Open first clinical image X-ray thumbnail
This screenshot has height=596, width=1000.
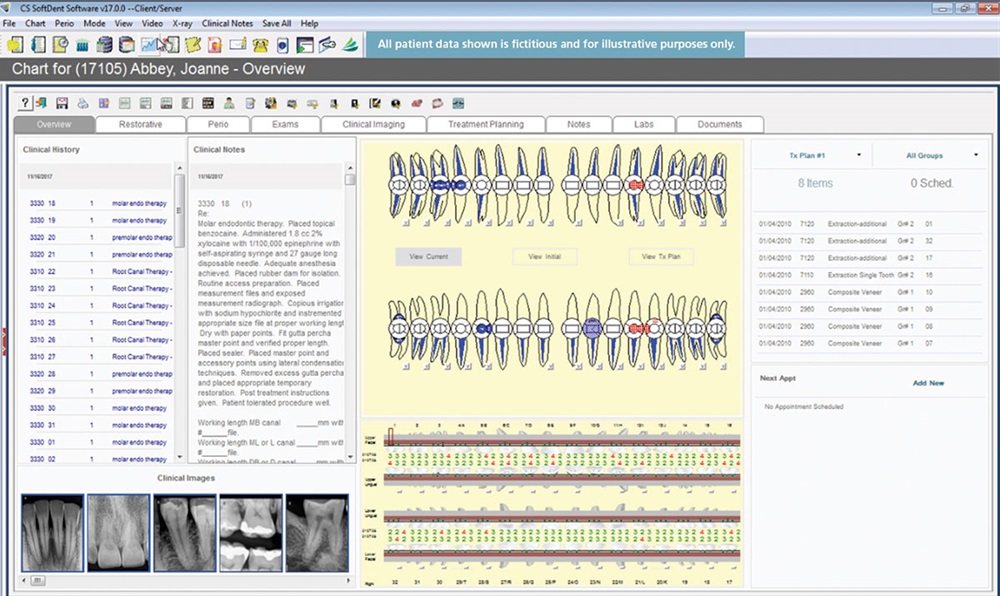point(52,533)
